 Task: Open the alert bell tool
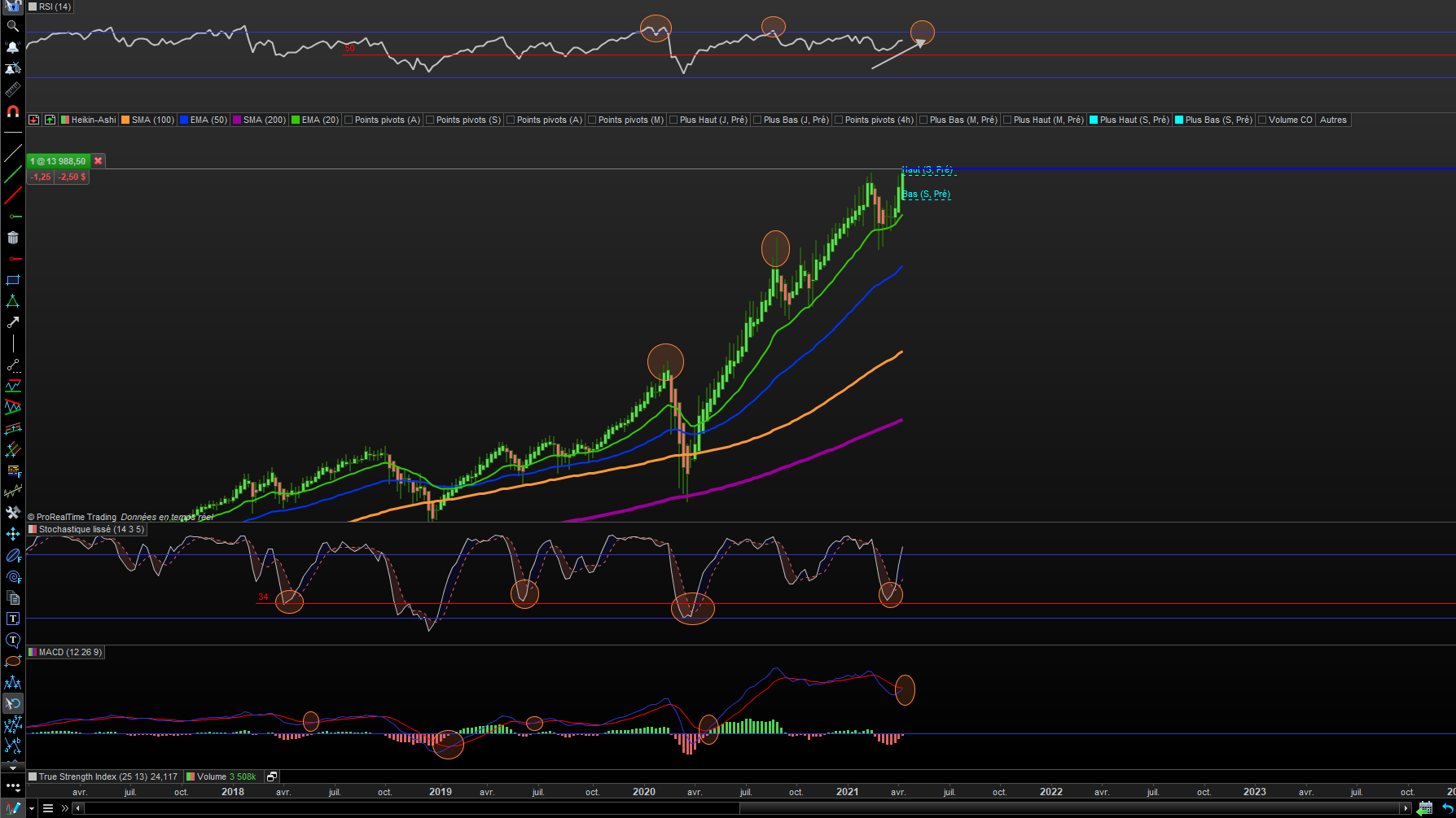pyautogui.click(x=12, y=47)
